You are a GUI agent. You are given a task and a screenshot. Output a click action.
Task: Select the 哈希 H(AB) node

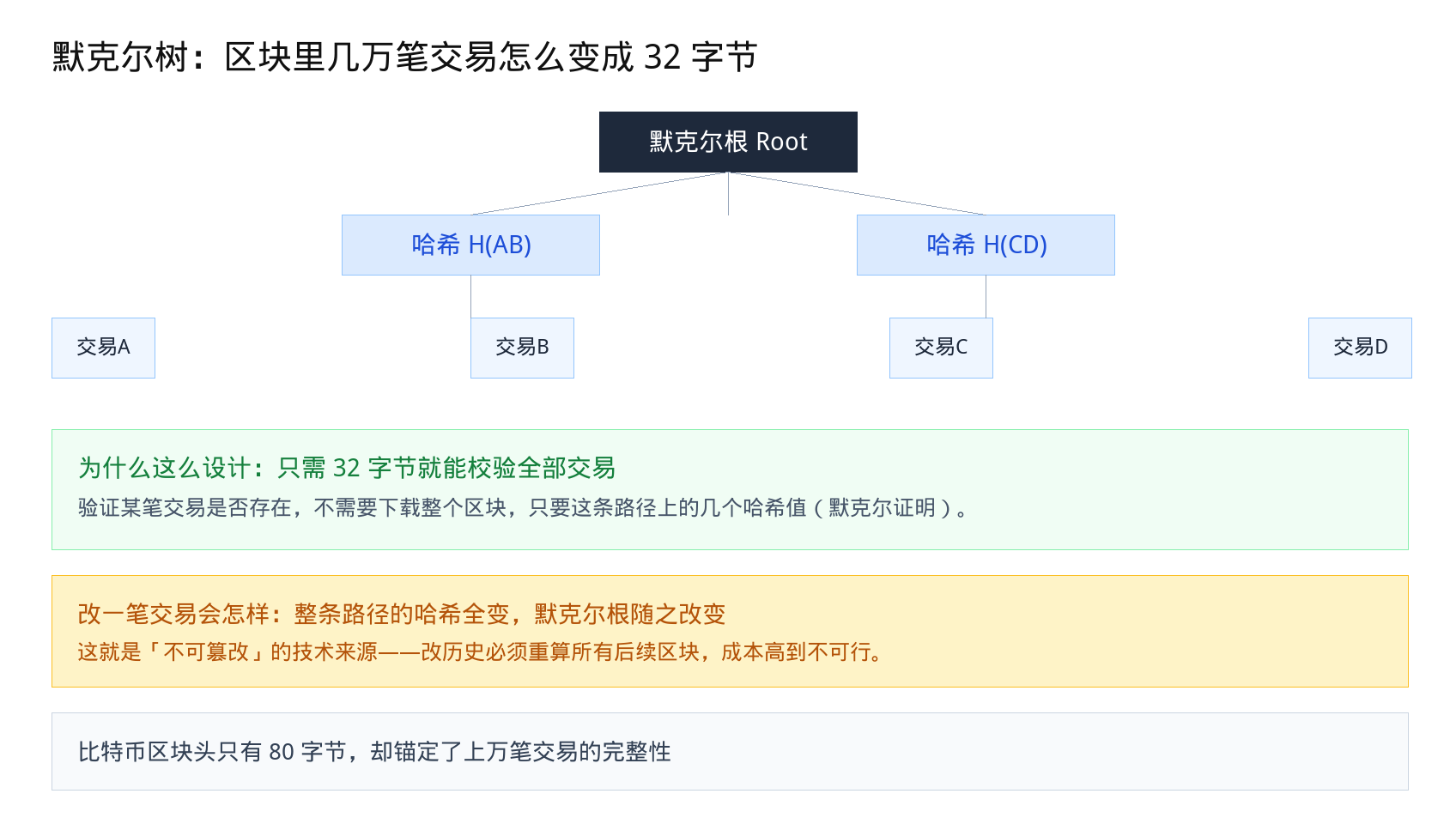470,245
